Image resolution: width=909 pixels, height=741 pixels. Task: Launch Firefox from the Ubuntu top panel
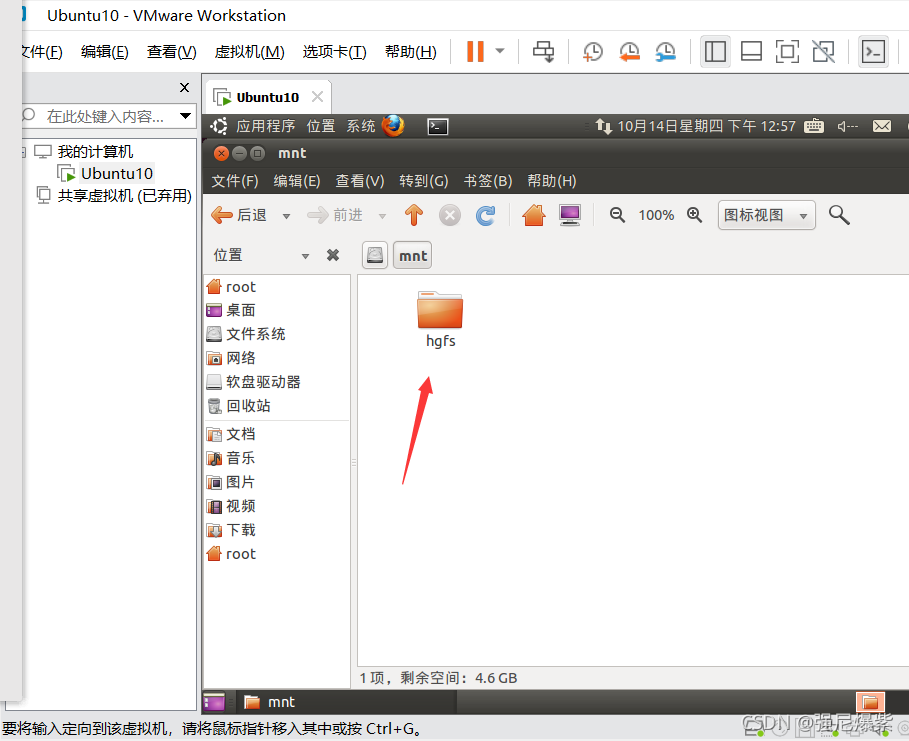(x=393, y=125)
